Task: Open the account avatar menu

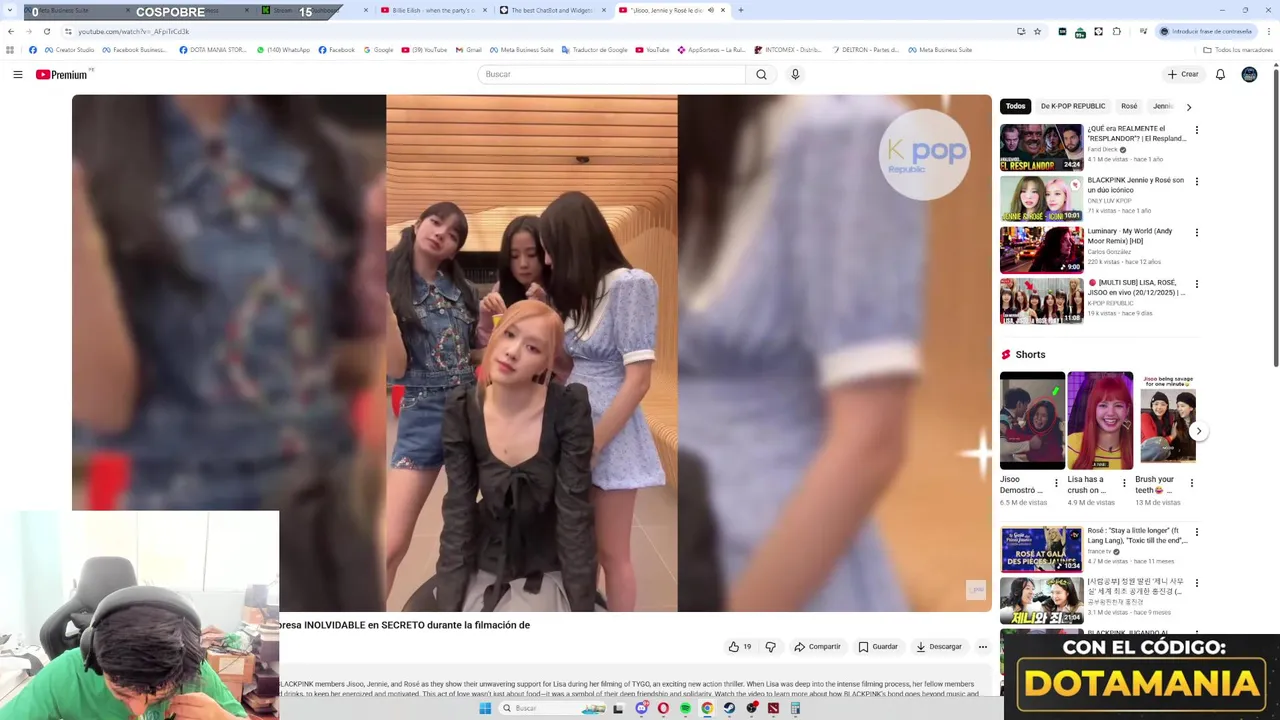Action: tap(1249, 74)
